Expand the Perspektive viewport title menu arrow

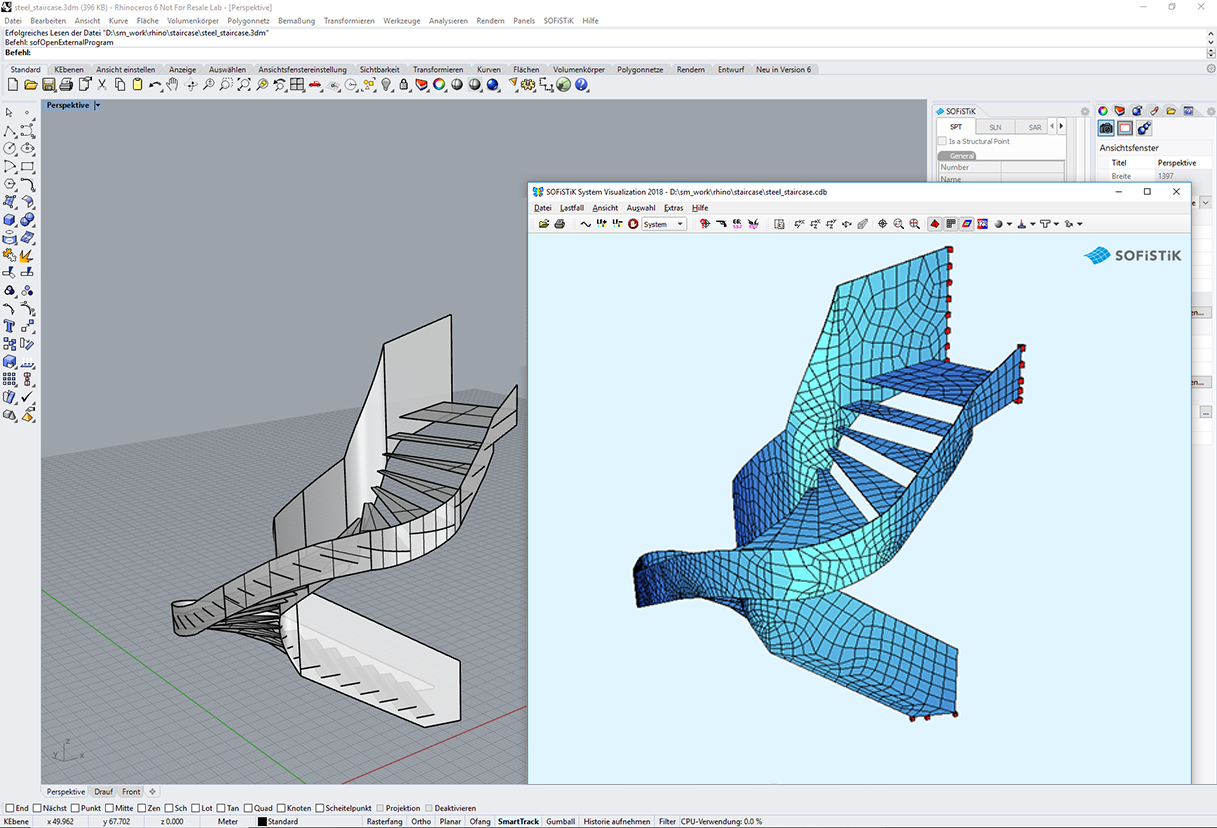tap(98, 105)
